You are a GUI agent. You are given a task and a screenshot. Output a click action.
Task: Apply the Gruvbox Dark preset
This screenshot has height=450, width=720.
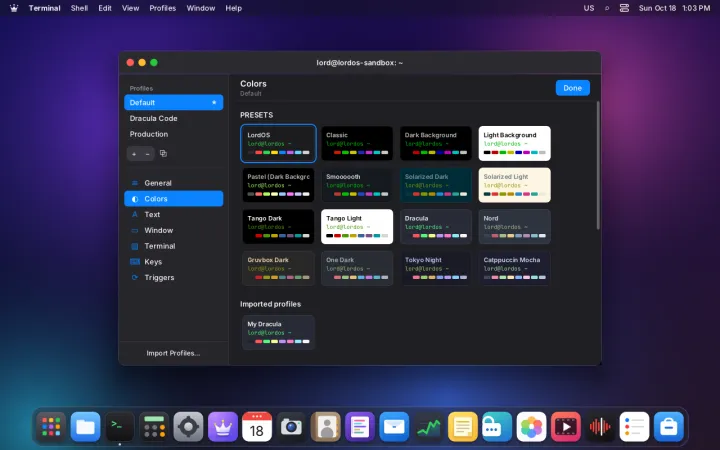pyautogui.click(x=278, y=268)
